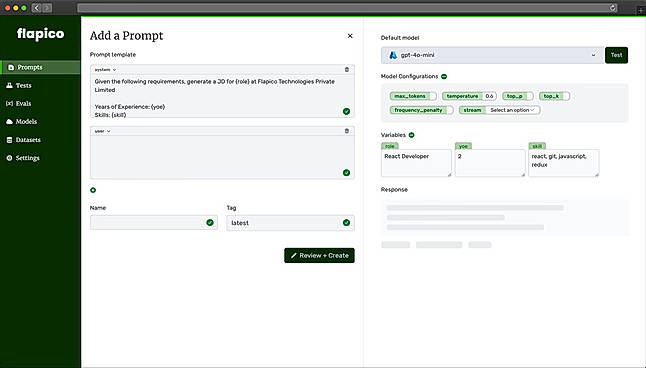Click the max_tokens configuration value
This screenshot has width=646, height=368.
[432, 96]
